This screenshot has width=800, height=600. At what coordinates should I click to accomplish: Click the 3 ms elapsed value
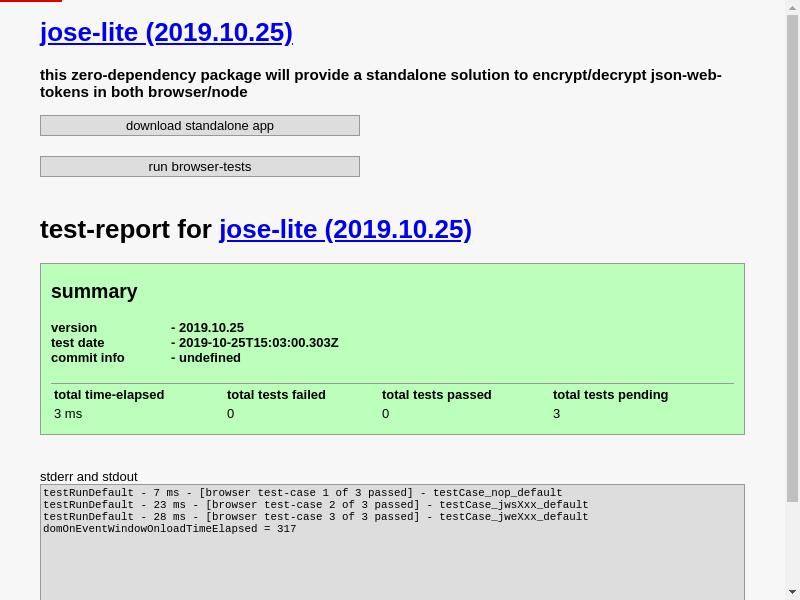(68, 414)
